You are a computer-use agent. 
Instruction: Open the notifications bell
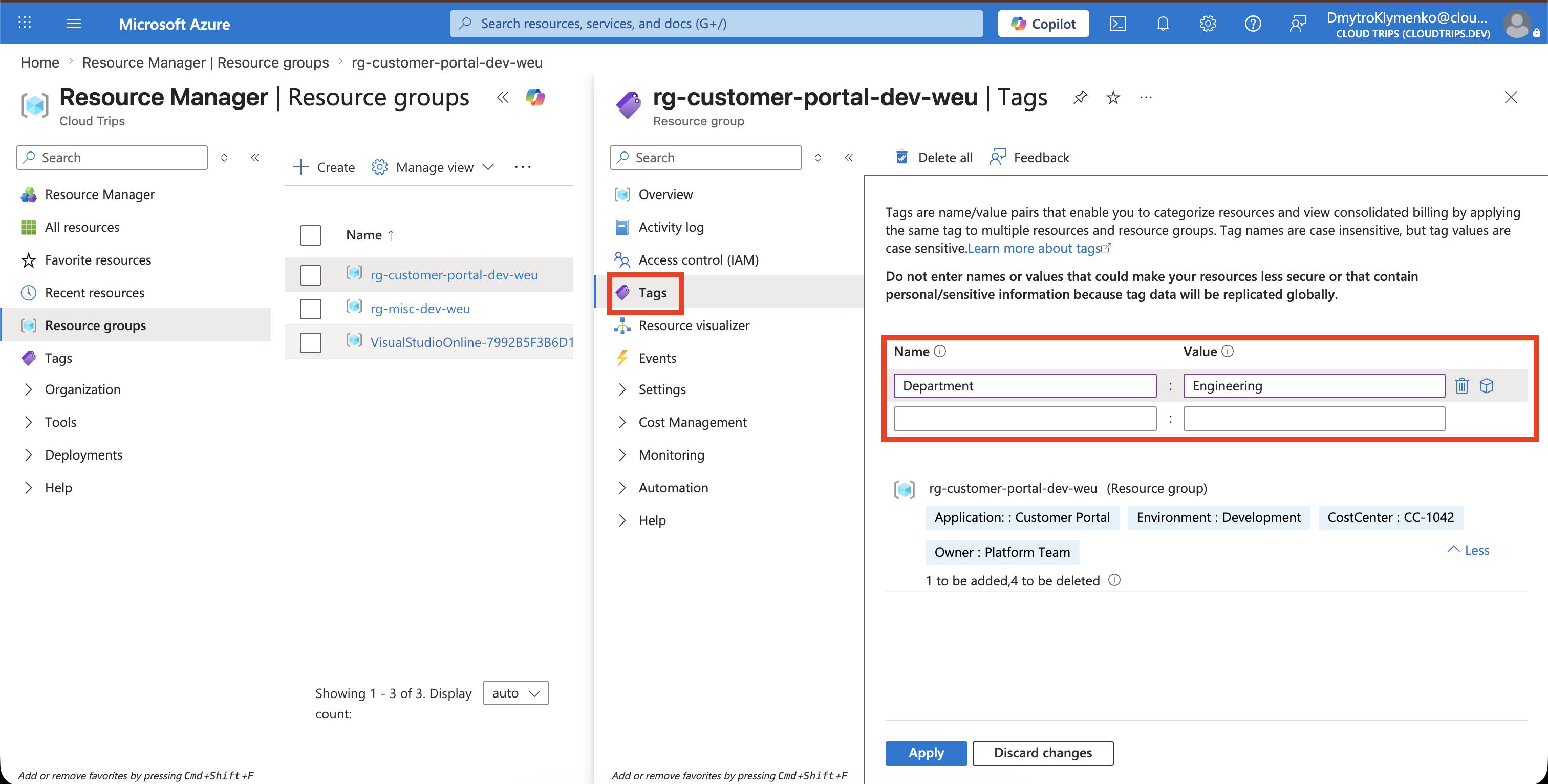[1163, 24]
